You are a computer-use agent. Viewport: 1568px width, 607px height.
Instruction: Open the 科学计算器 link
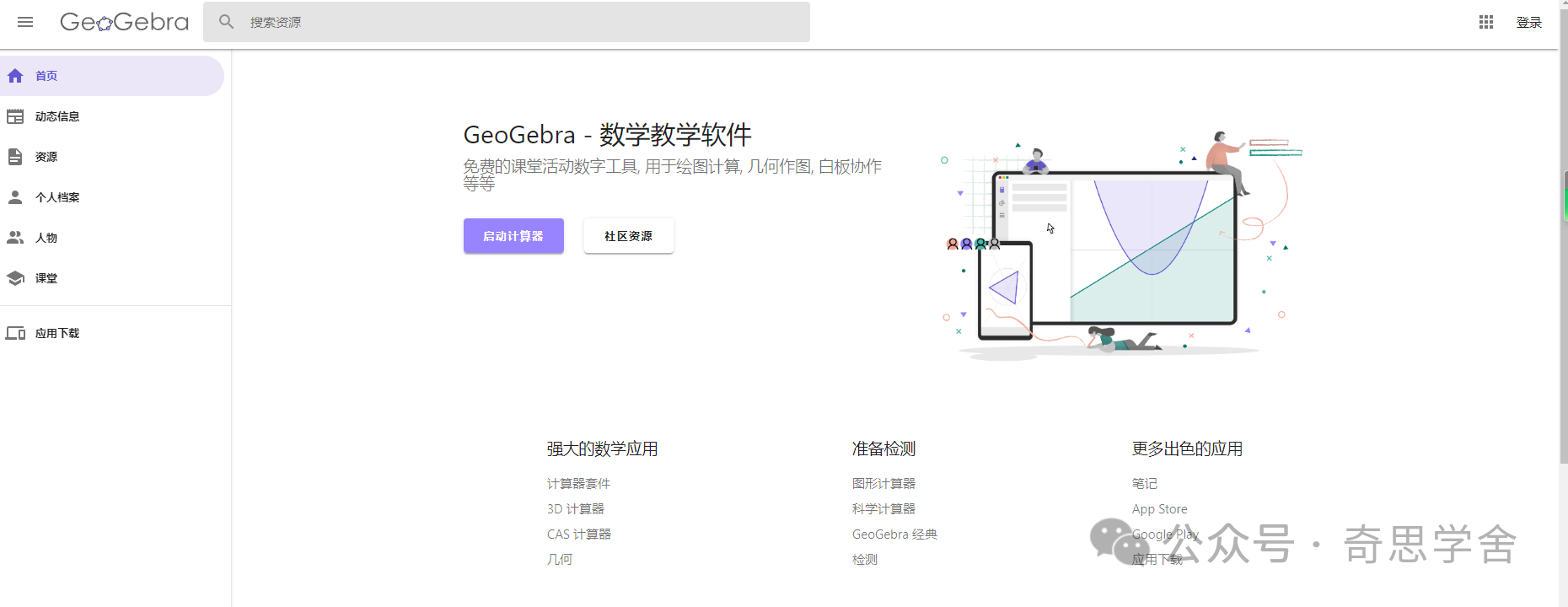[883, 509]
